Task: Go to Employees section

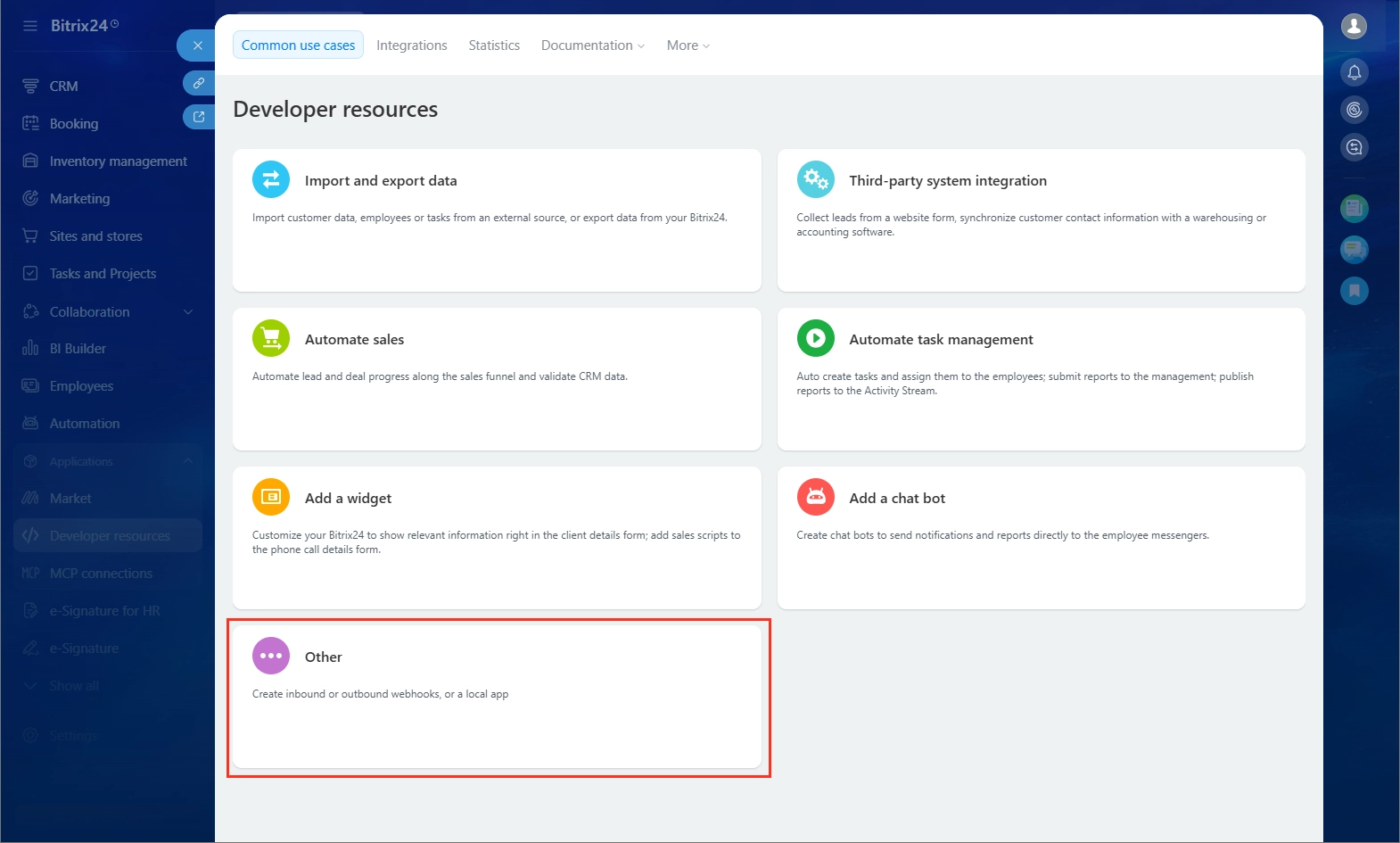Action: (x=81, y=386)
